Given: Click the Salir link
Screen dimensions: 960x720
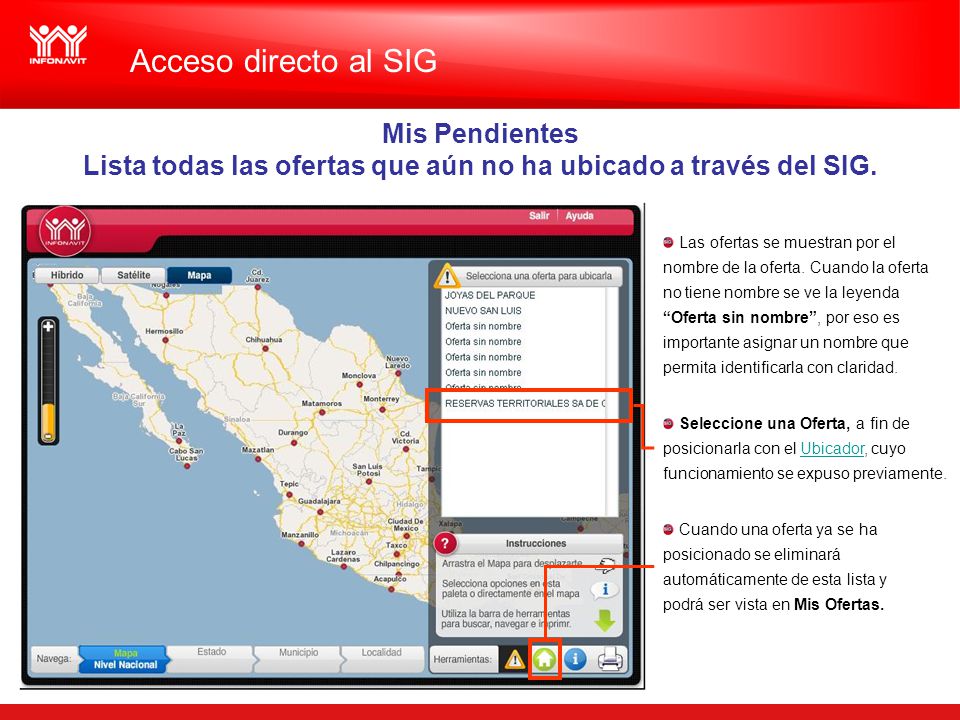Looking at the screenshot, I should (539, 216).
